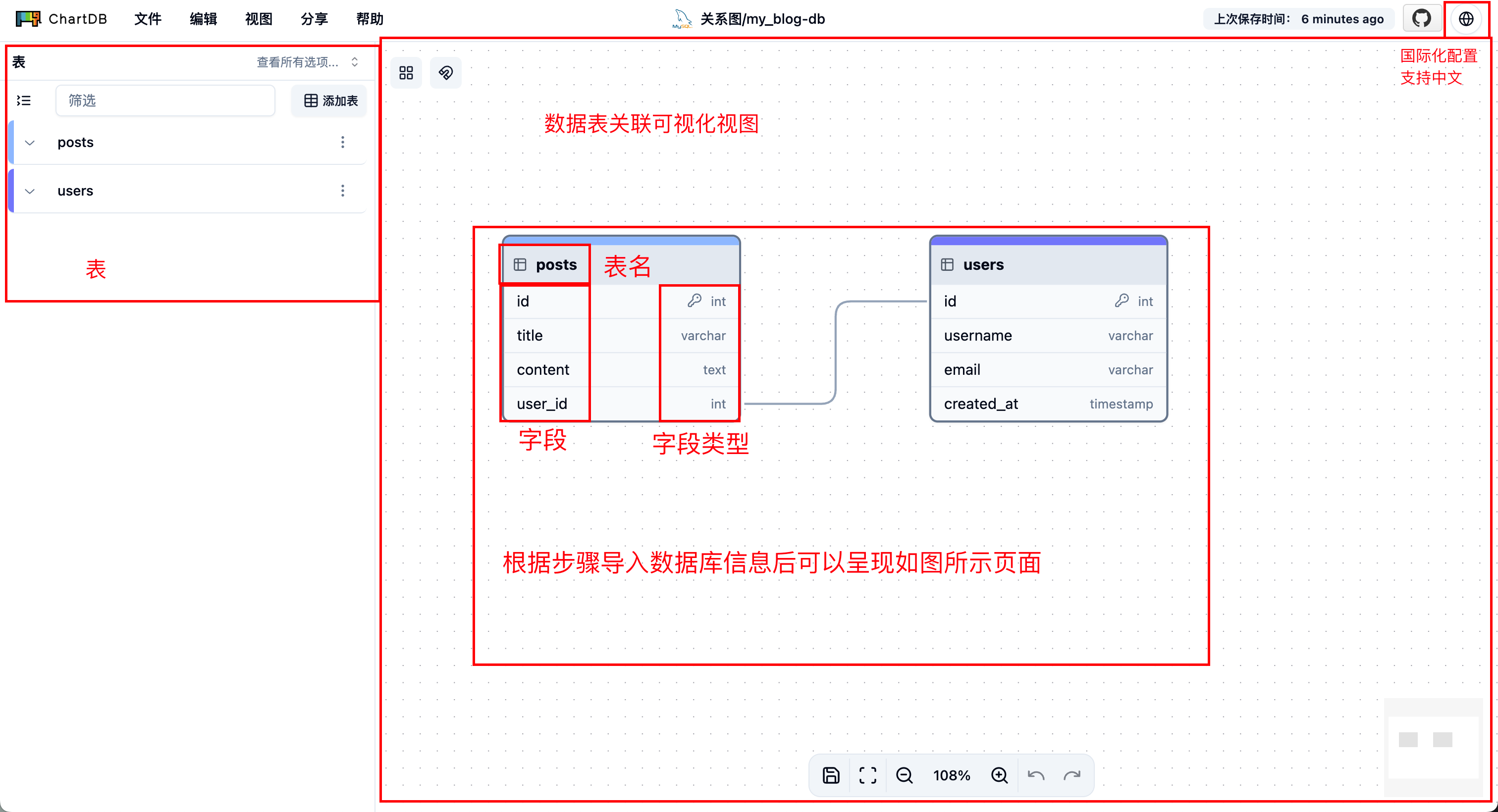The width and height of the screenshot is (1498, 812).
Task: Expand the posts table in sidebar
Action: pos(30,143)
